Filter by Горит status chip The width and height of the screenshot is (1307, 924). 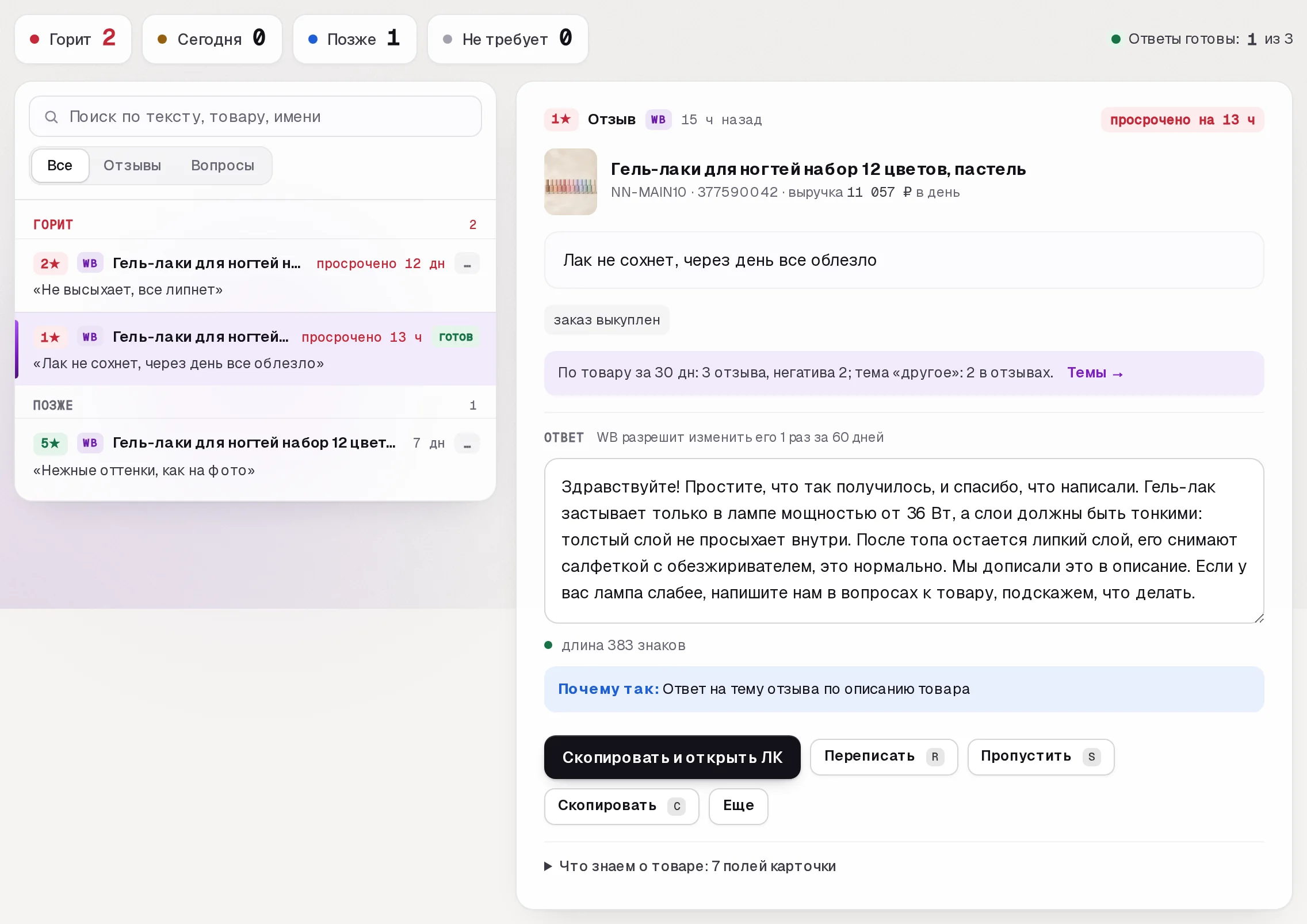73,39
